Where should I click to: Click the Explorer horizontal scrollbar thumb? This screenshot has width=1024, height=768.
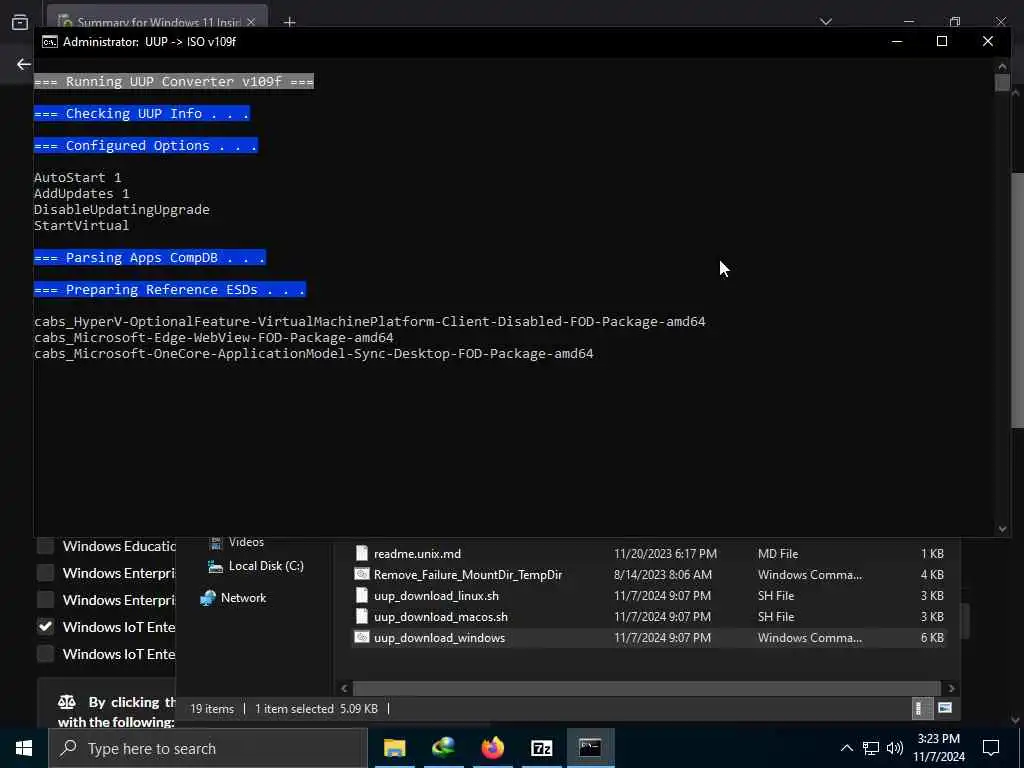tap(647, 688)
